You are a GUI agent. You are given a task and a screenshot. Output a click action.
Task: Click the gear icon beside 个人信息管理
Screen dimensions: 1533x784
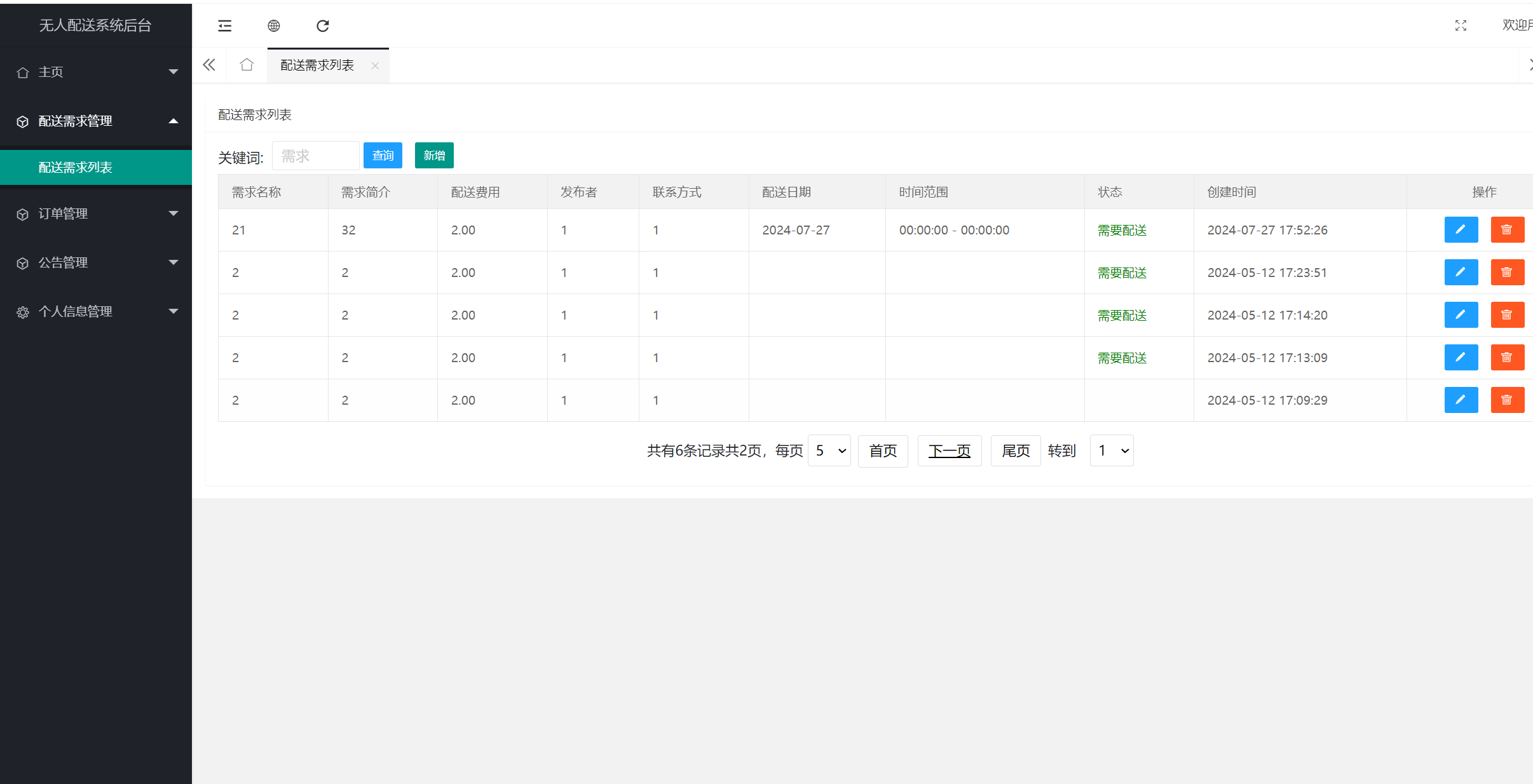click(x=22, y=311)
